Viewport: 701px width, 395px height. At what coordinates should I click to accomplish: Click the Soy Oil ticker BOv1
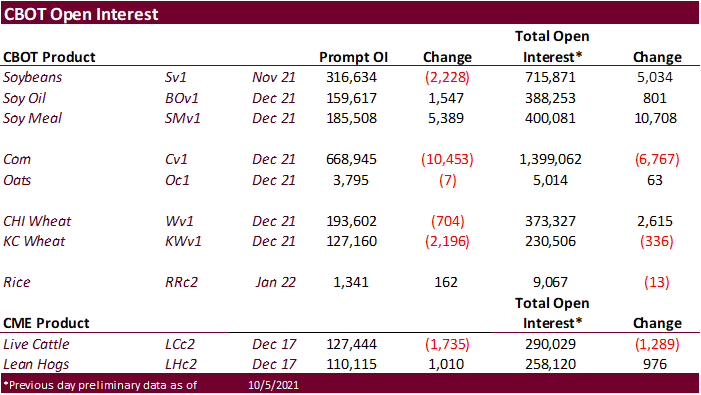click(182, 98)
